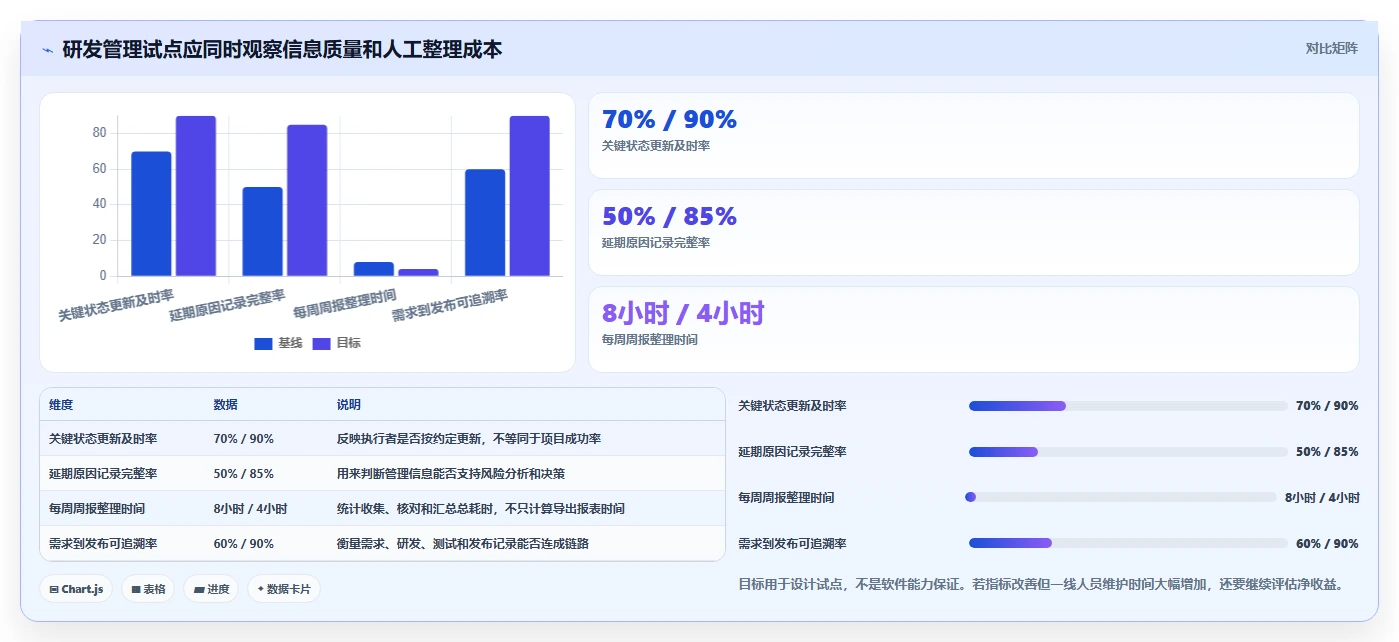Click the 目标 bar for 延期原因记录完整率
The height and width of the screenshot is (642, 1399).
click(x=307, y=200)
